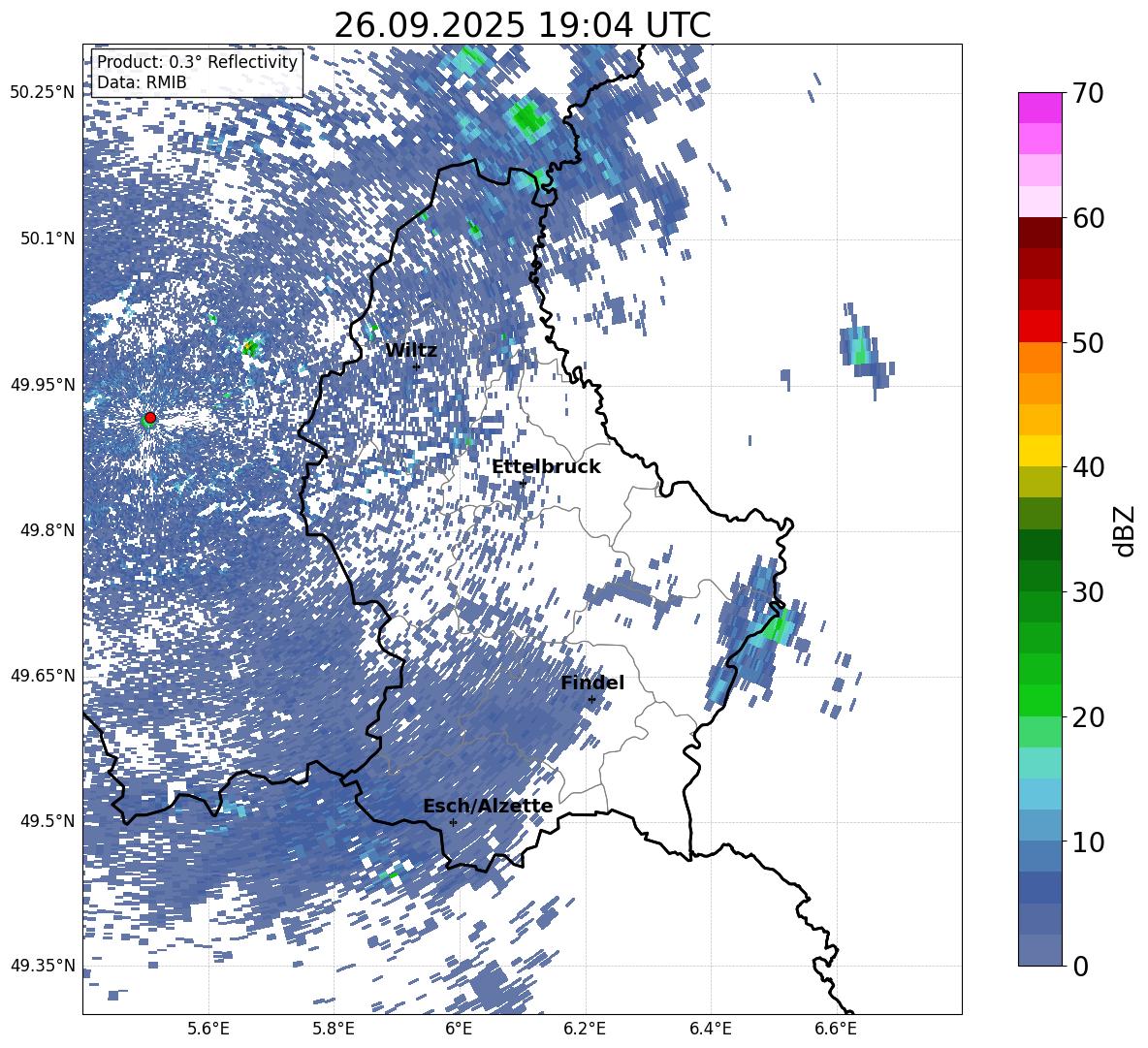Viewport: 1148px width, 1048px height.
Task: Click the Esch/Alzette city label
Action: pyautogui.click(x=488, y=806)
